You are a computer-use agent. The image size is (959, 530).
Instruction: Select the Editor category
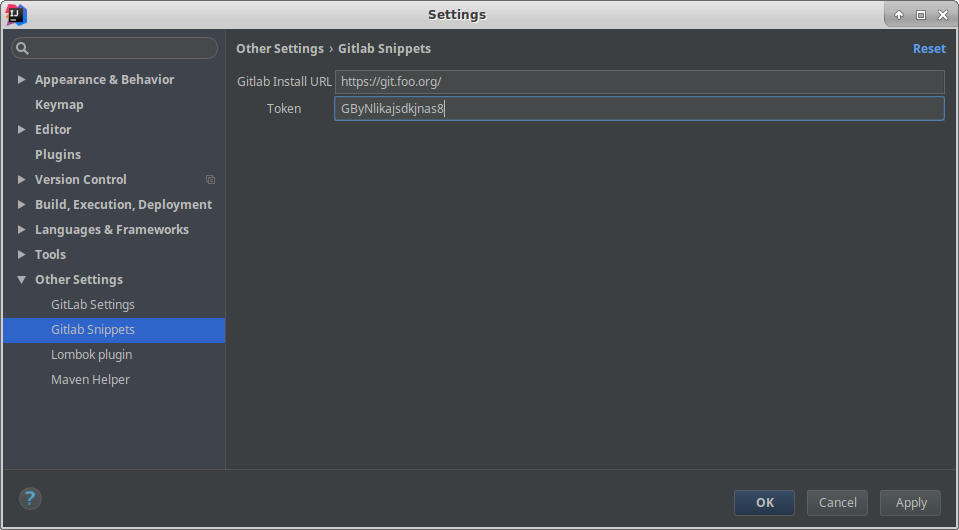point(53,130)
